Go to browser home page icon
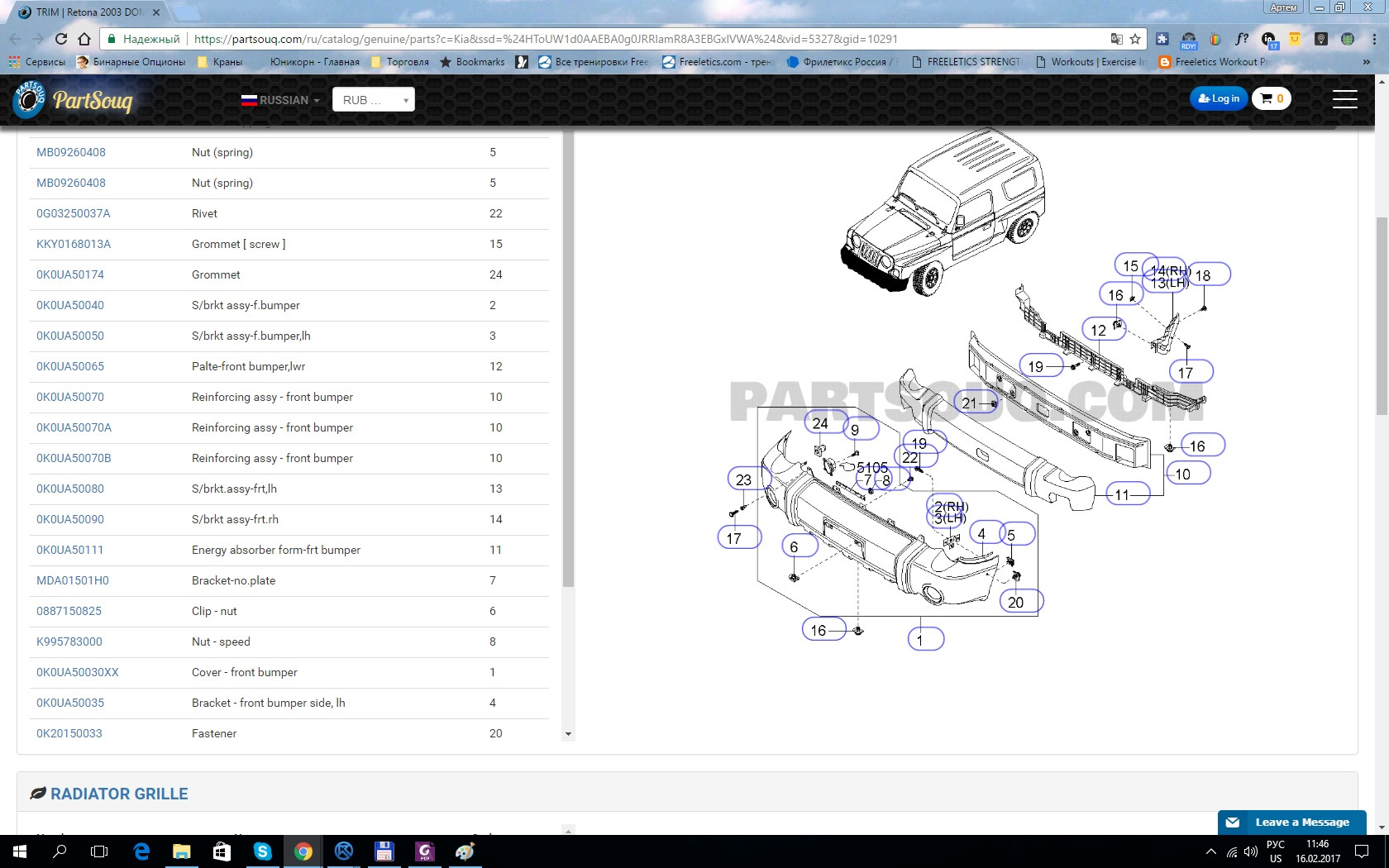 (x=84, y=39)
